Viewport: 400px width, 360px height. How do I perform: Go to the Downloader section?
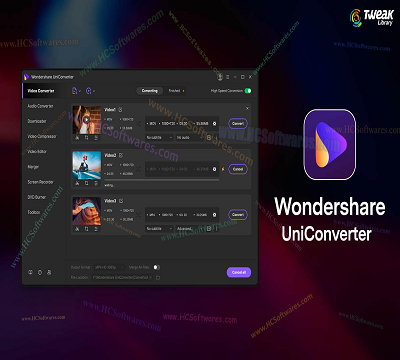coord(37,121)
